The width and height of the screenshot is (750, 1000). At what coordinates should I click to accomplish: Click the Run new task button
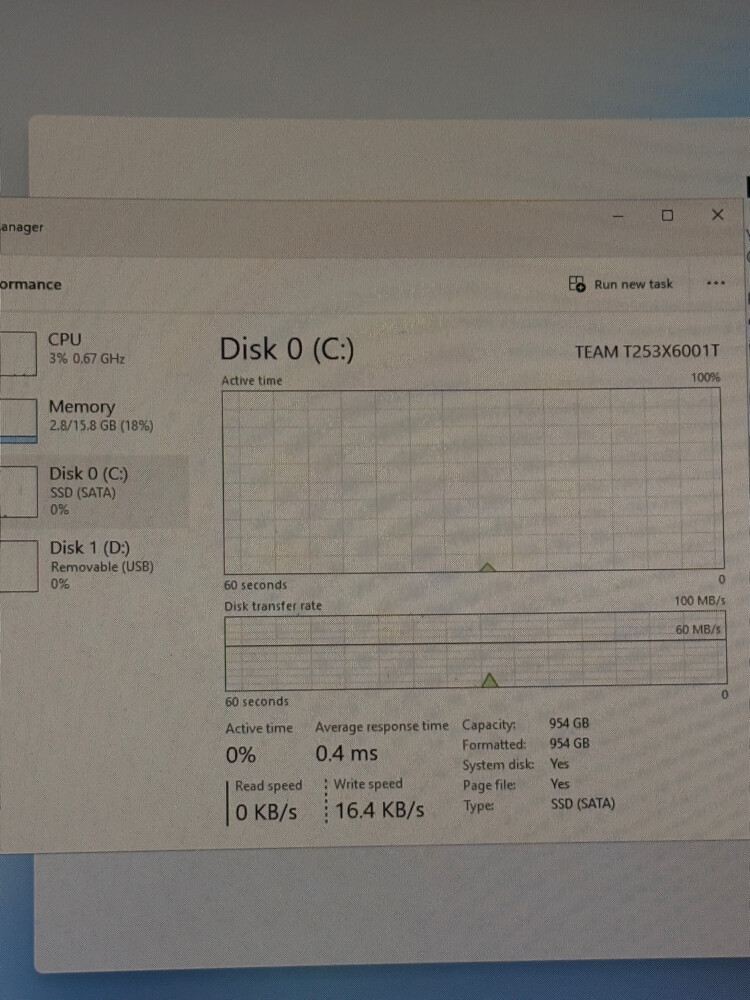pyautogui.click(x=620, y=284)
